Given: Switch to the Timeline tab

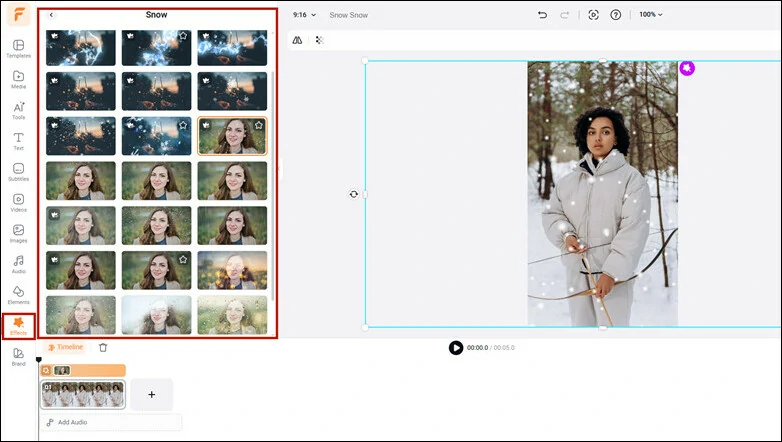Looking at the screenshot, I should point(65,347).
